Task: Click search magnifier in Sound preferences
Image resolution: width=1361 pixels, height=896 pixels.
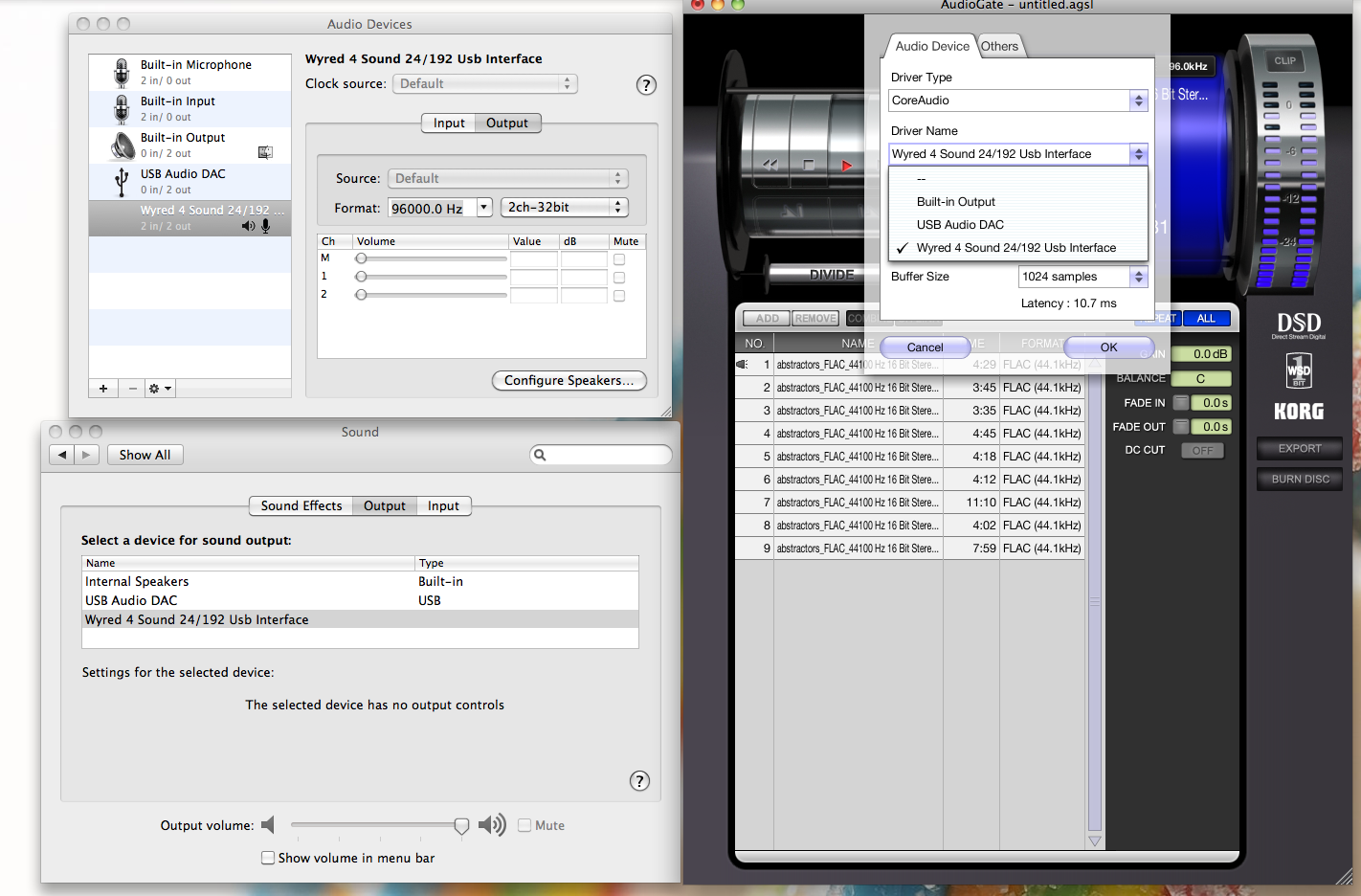Action: point(540,455)
